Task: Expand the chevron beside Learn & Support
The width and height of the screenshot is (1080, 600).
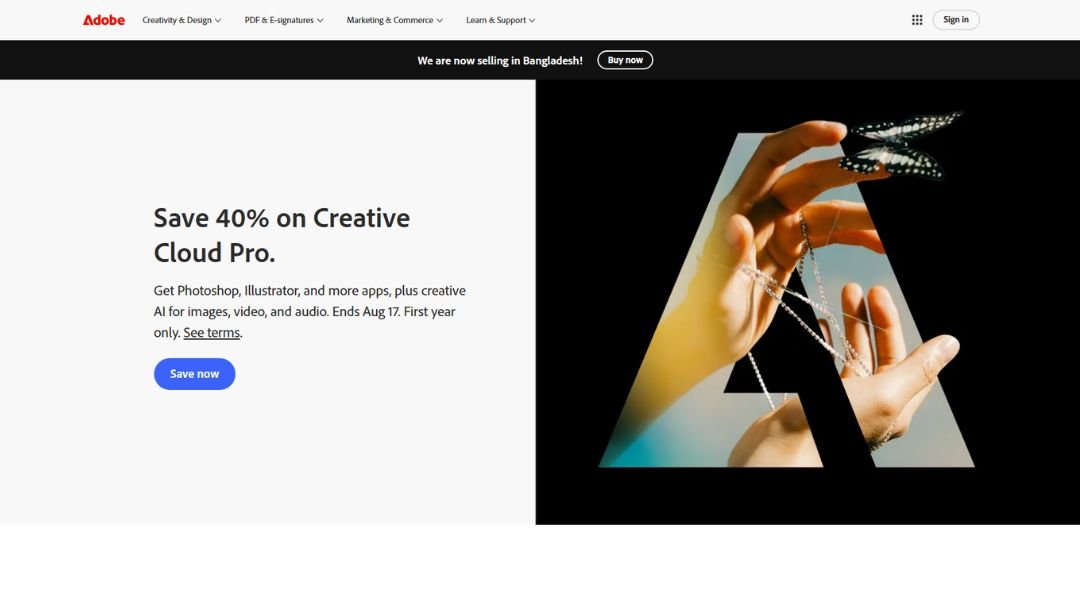Action: pos(532,21)
